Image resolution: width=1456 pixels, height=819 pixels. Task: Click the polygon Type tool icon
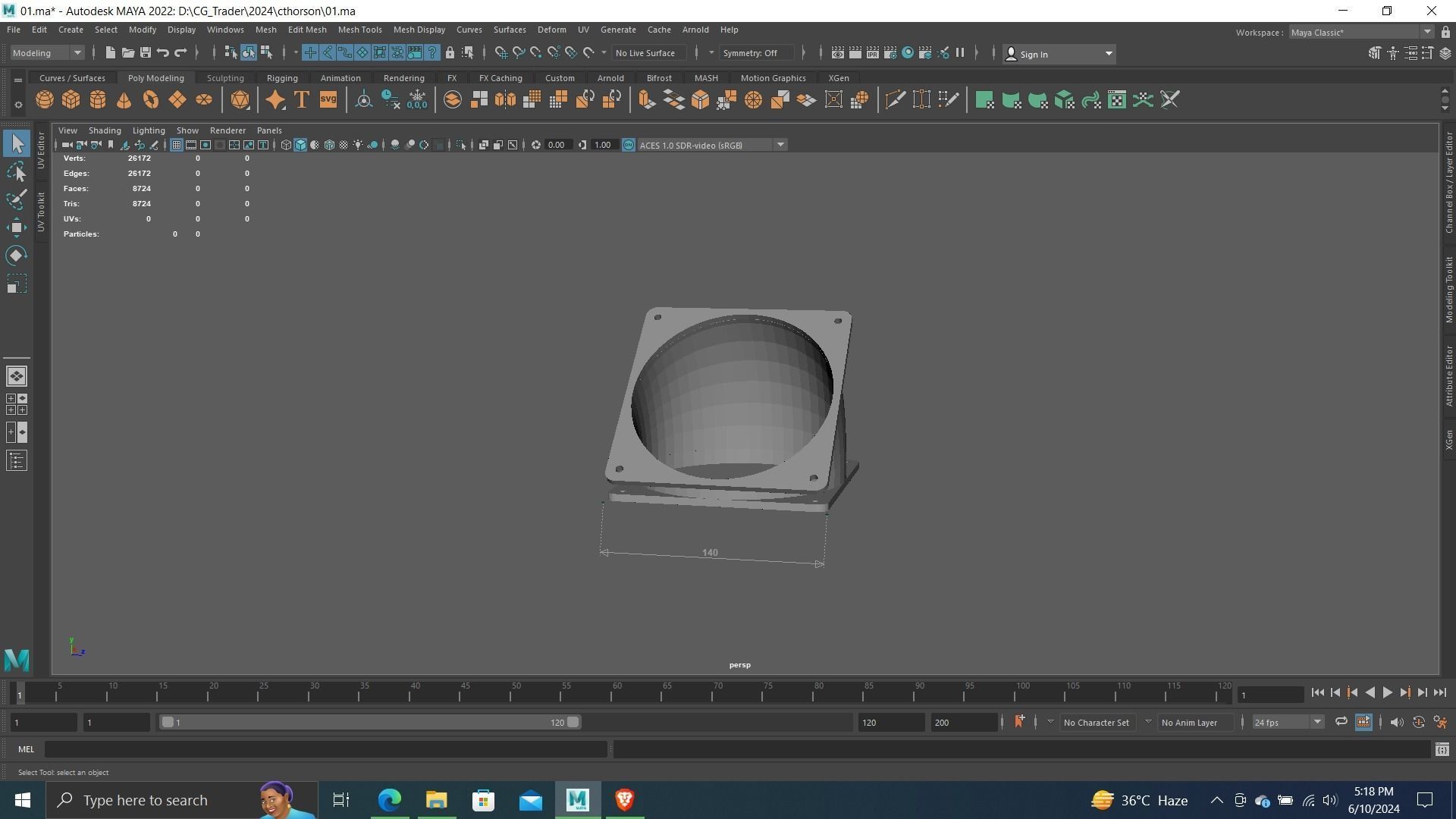(x=302, y=100)
